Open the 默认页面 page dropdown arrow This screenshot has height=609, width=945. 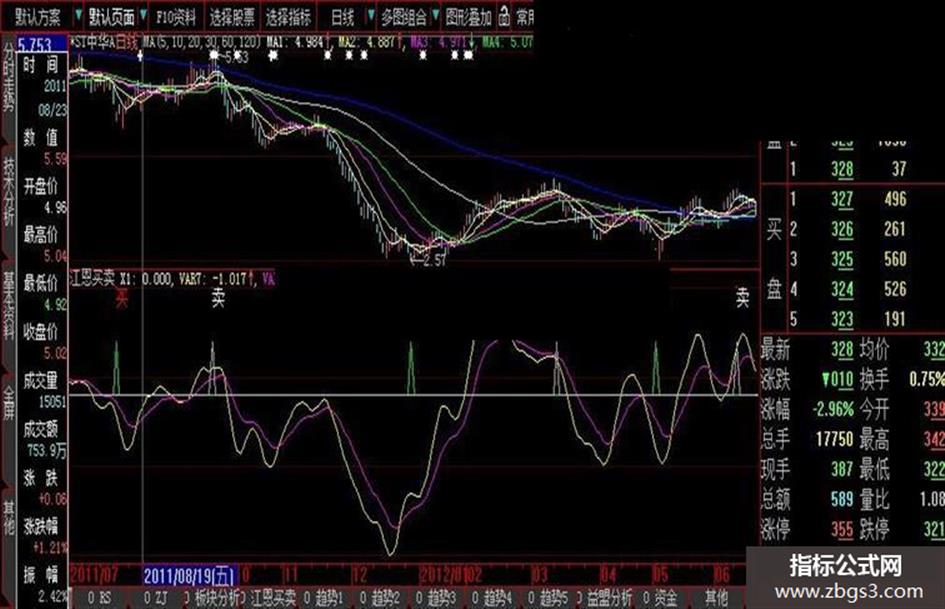143,14
